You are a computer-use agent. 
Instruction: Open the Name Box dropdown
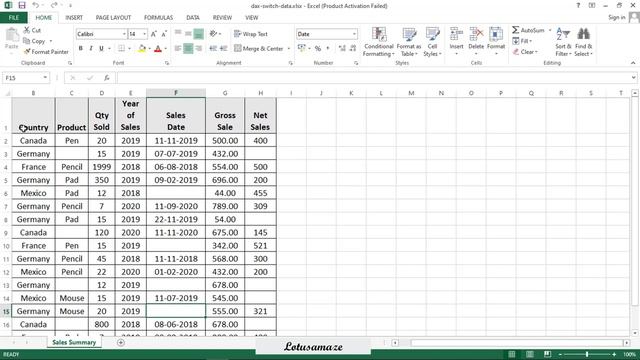pos(45,78)
